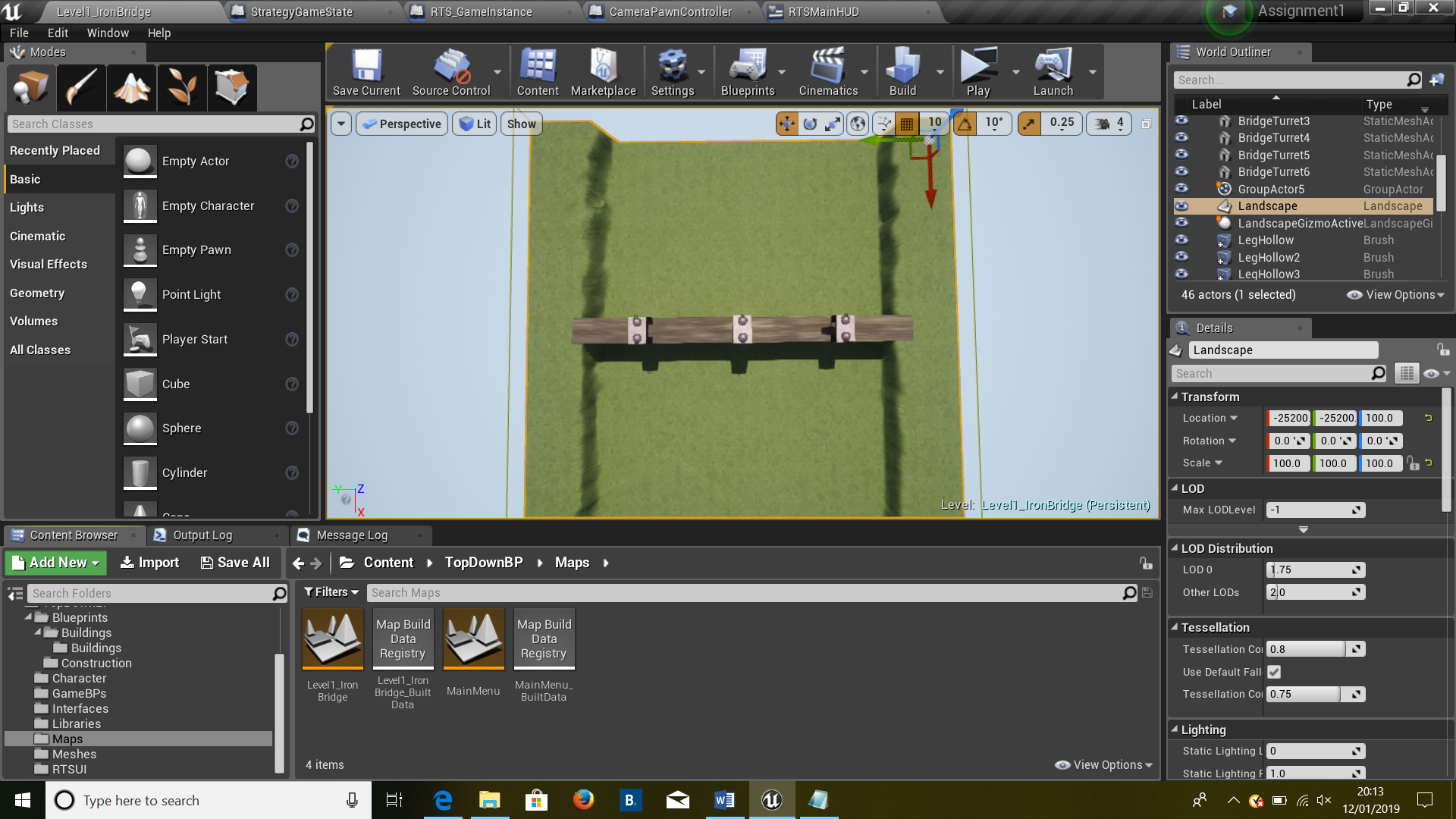The width and height of the screenshot is (1456, 819).
Task: Click the Launch toolbar icon
Action: click(1053, 72)
